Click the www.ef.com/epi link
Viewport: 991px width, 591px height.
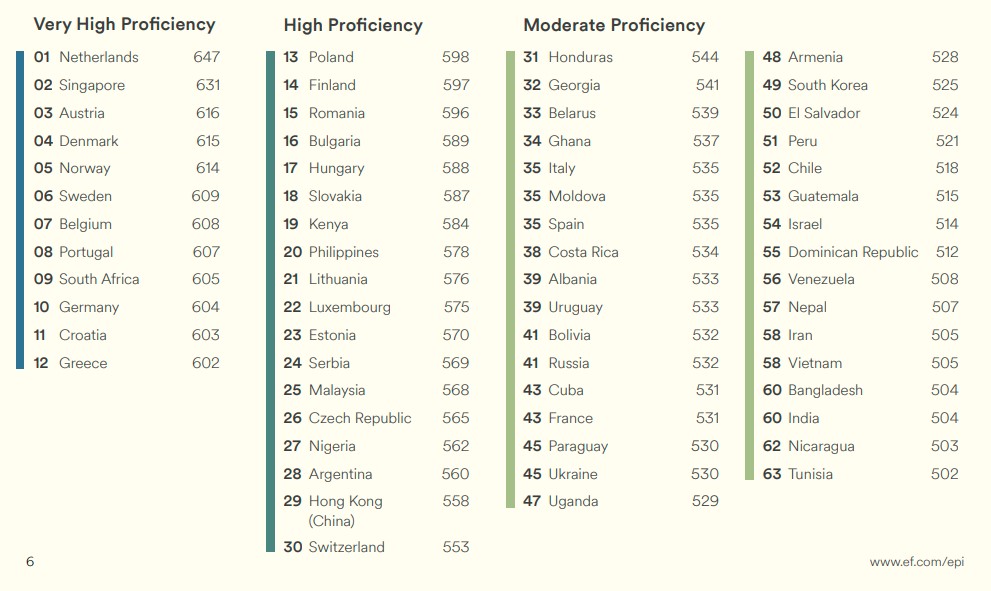click(916, 562)
